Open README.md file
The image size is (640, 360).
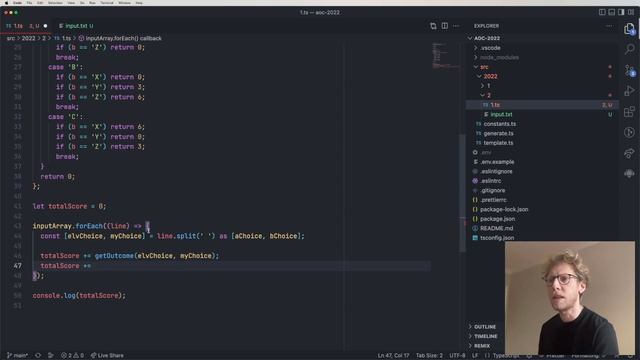coord(496,228)
